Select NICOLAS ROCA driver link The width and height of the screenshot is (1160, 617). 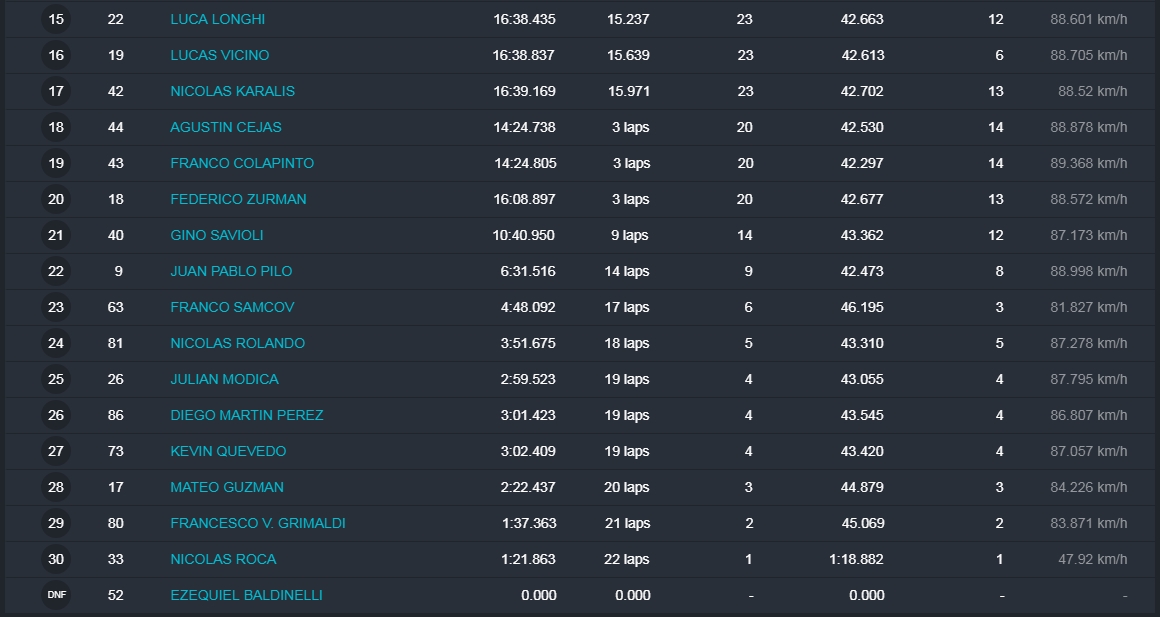click(x=223, y=559)
